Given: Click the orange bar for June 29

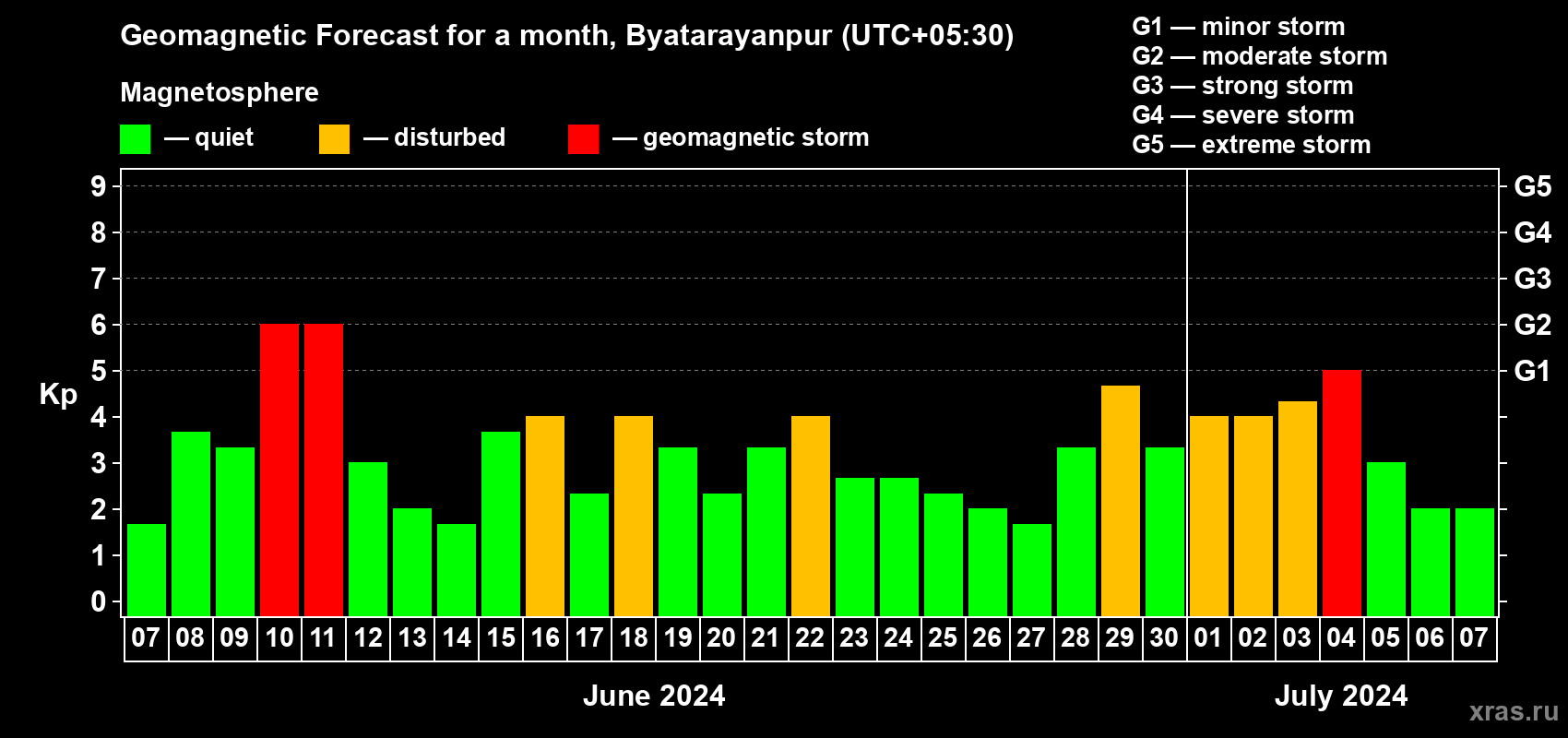Looking at the screenshot, I should [1121, 501].
